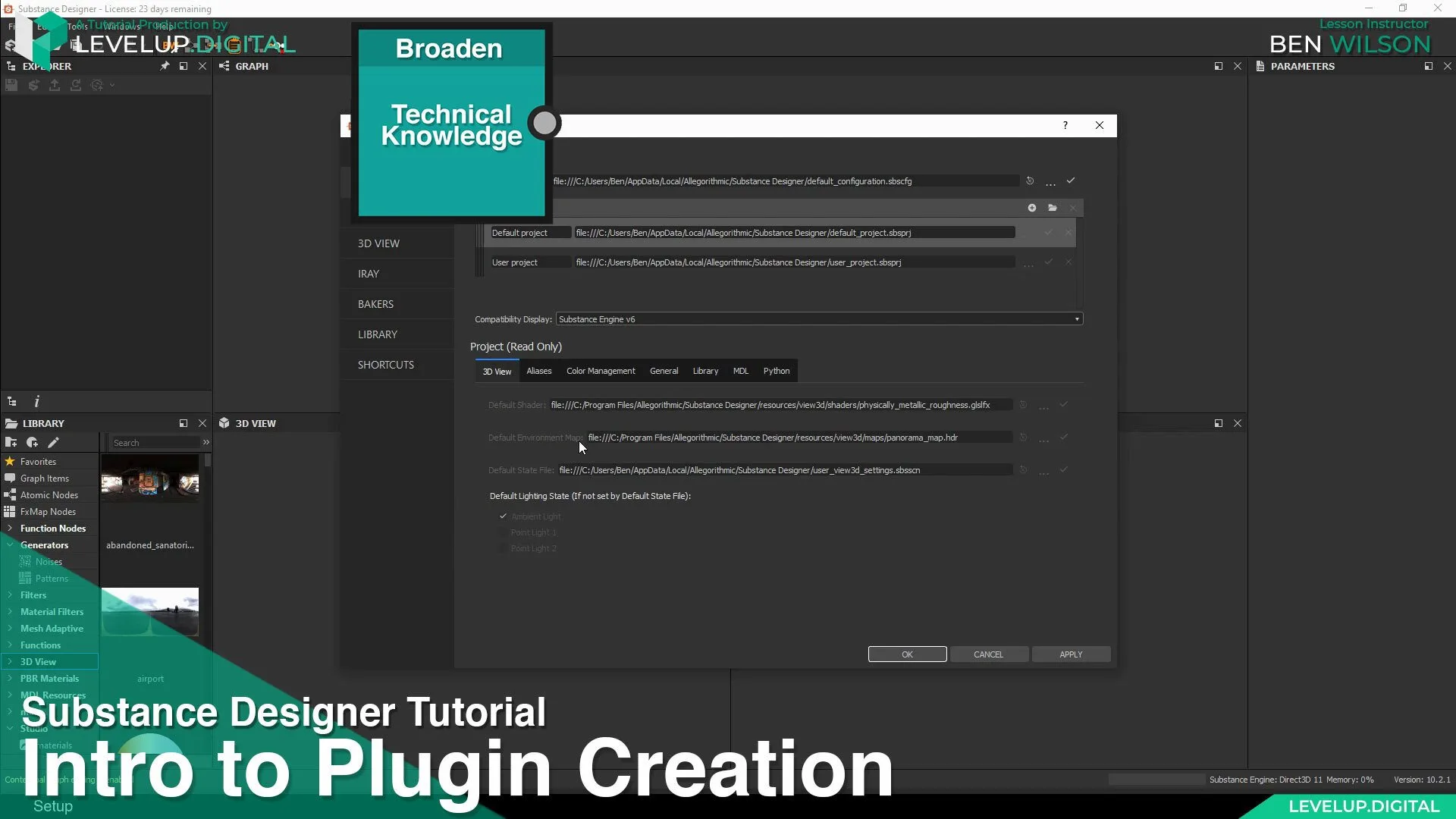Image resolution: width=1456 pixels, height=819 pixels.
Task: Click the reset button for Default Shader path
Action: click(1023, 404)
